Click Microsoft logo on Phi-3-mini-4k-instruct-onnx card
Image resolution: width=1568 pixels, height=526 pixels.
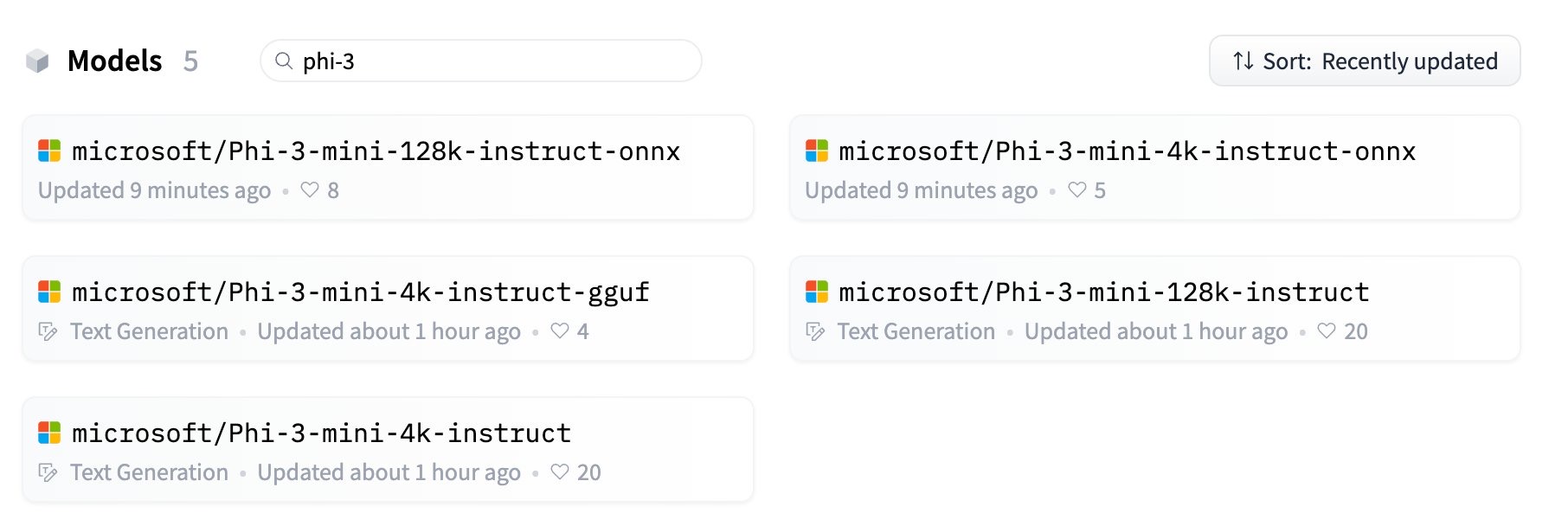pyautogui.click(x=817, y=151)
